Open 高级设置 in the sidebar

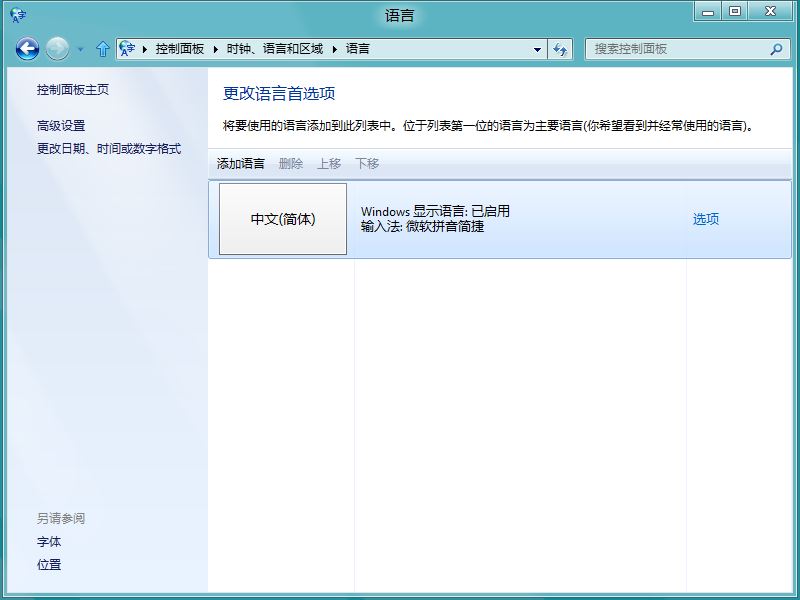pos(61,126)
